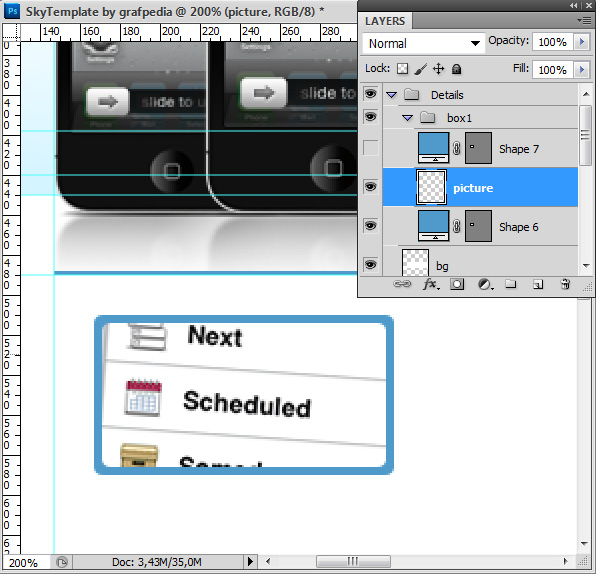Click the horizontal scrollbar thumb
The width and height of the screenshot is (596, 574).
pos(353,561)
